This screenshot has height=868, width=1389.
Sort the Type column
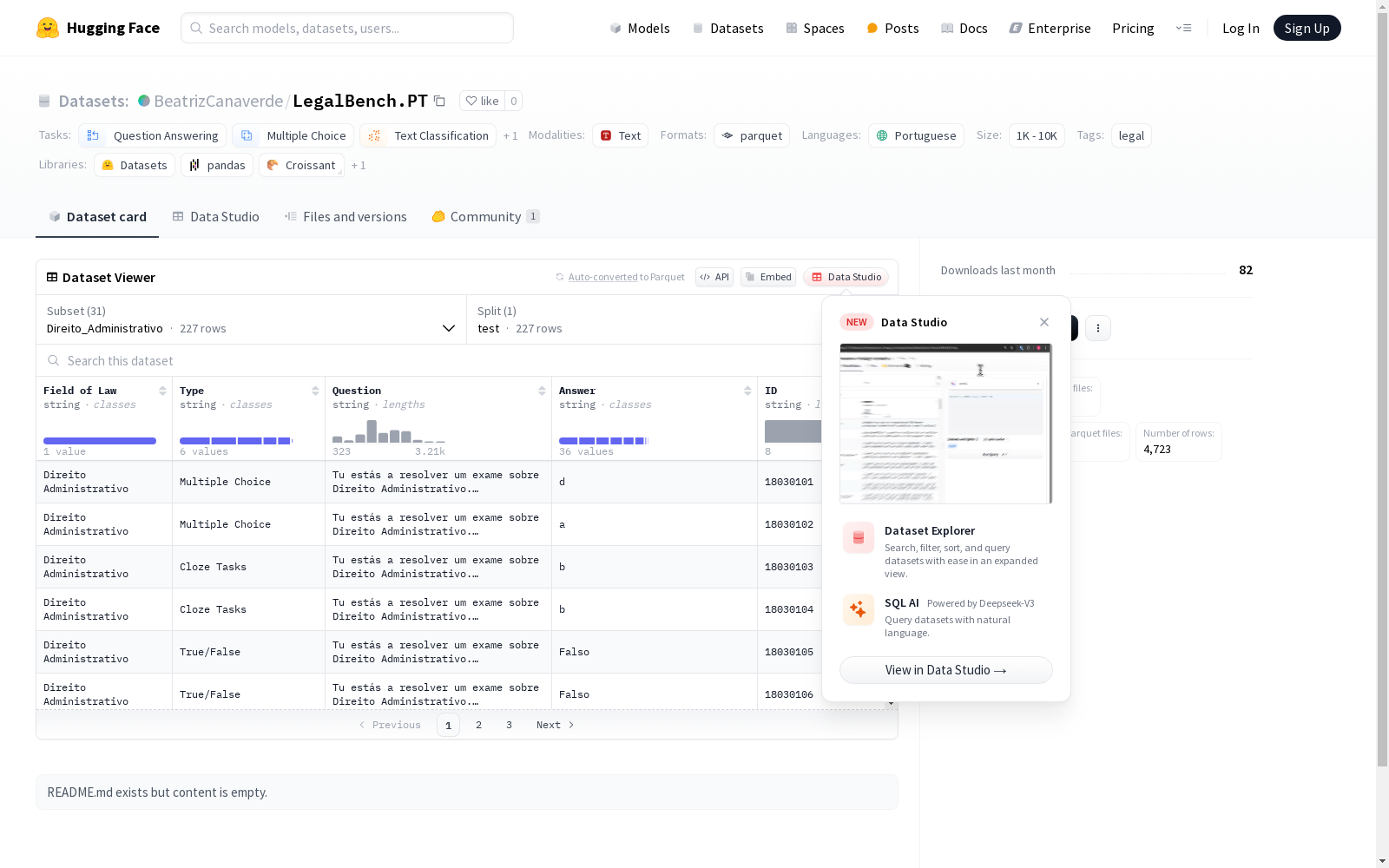tap(315, 391)
